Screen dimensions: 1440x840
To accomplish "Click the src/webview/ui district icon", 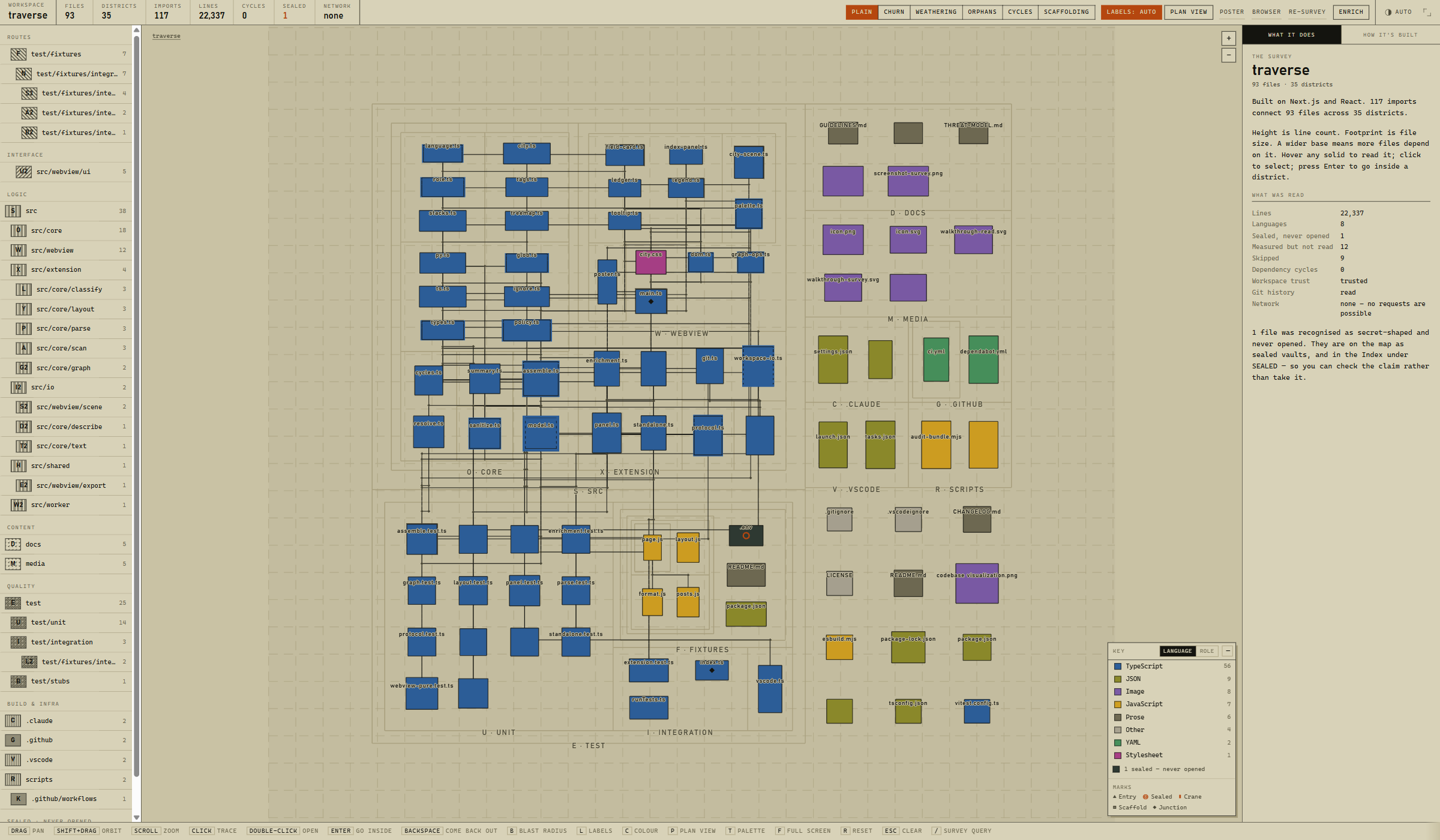I will 23,172.
